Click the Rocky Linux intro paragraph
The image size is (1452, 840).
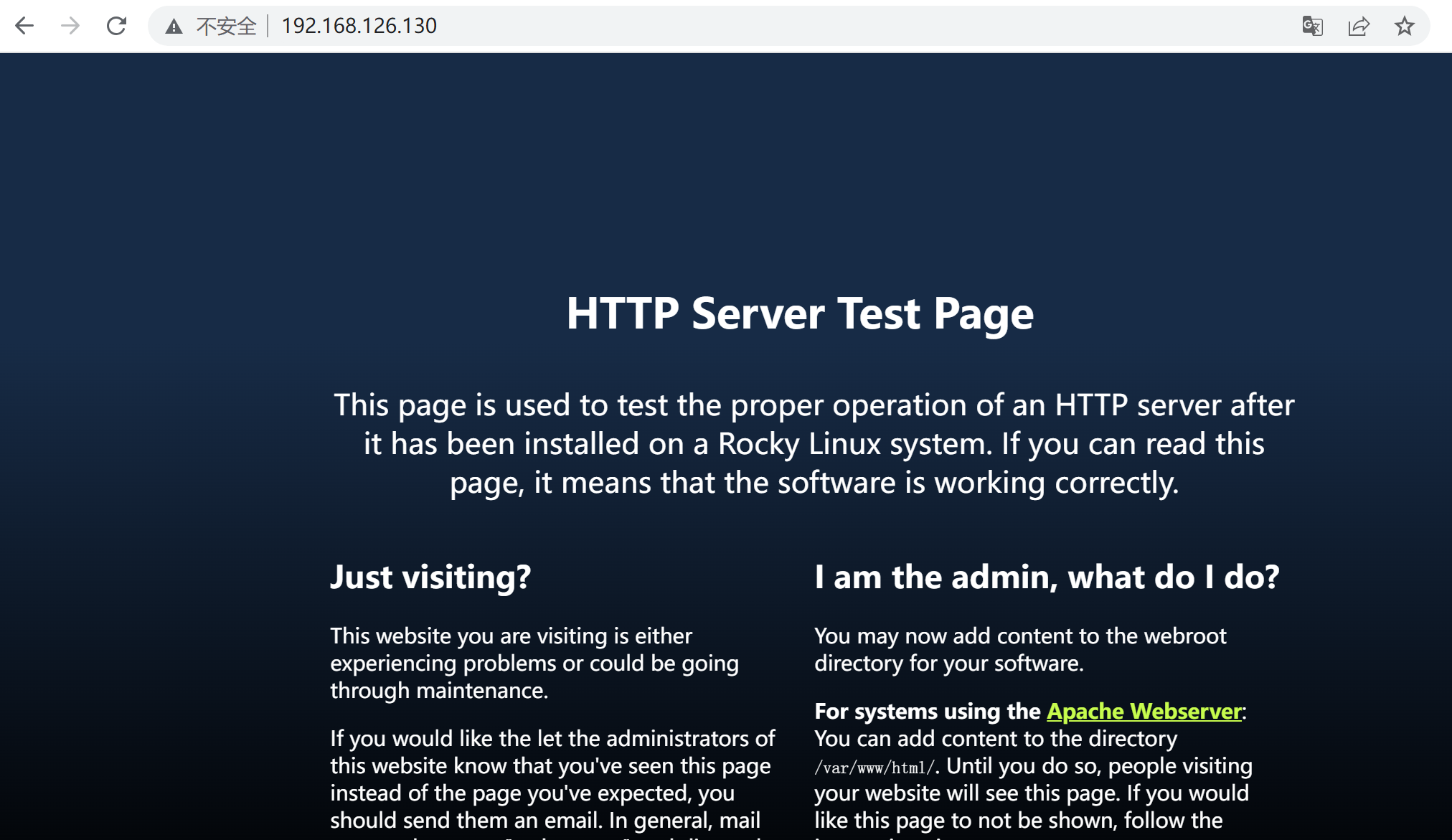(x=814, y=443)
